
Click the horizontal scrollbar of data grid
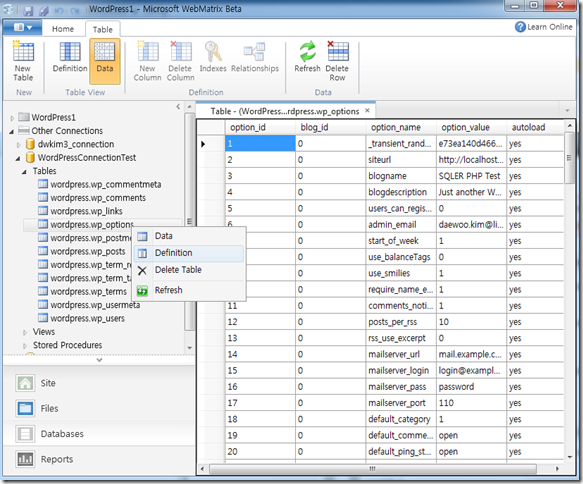coord(373,468)
